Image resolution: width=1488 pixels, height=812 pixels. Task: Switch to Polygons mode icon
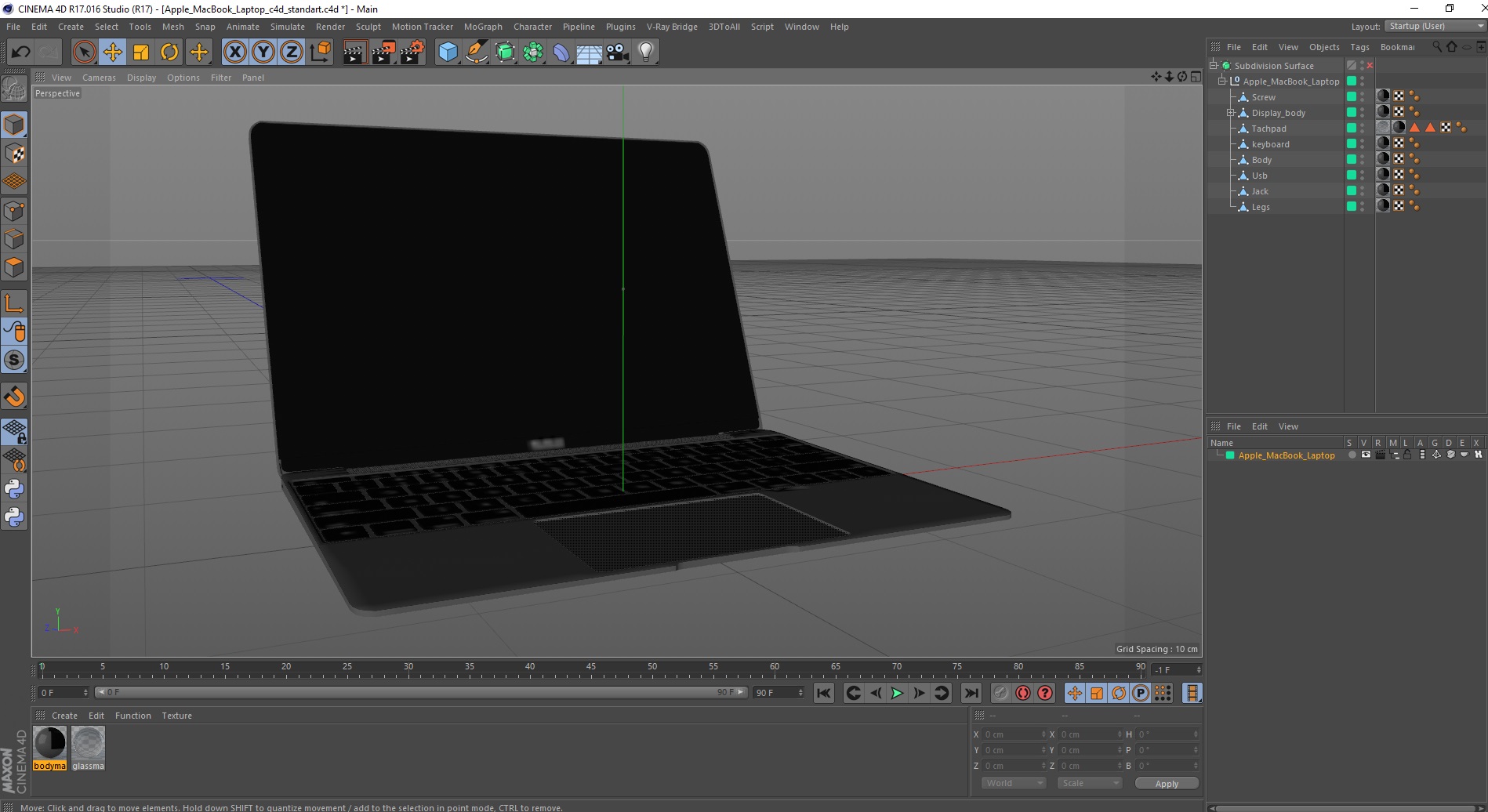(14, 267)
